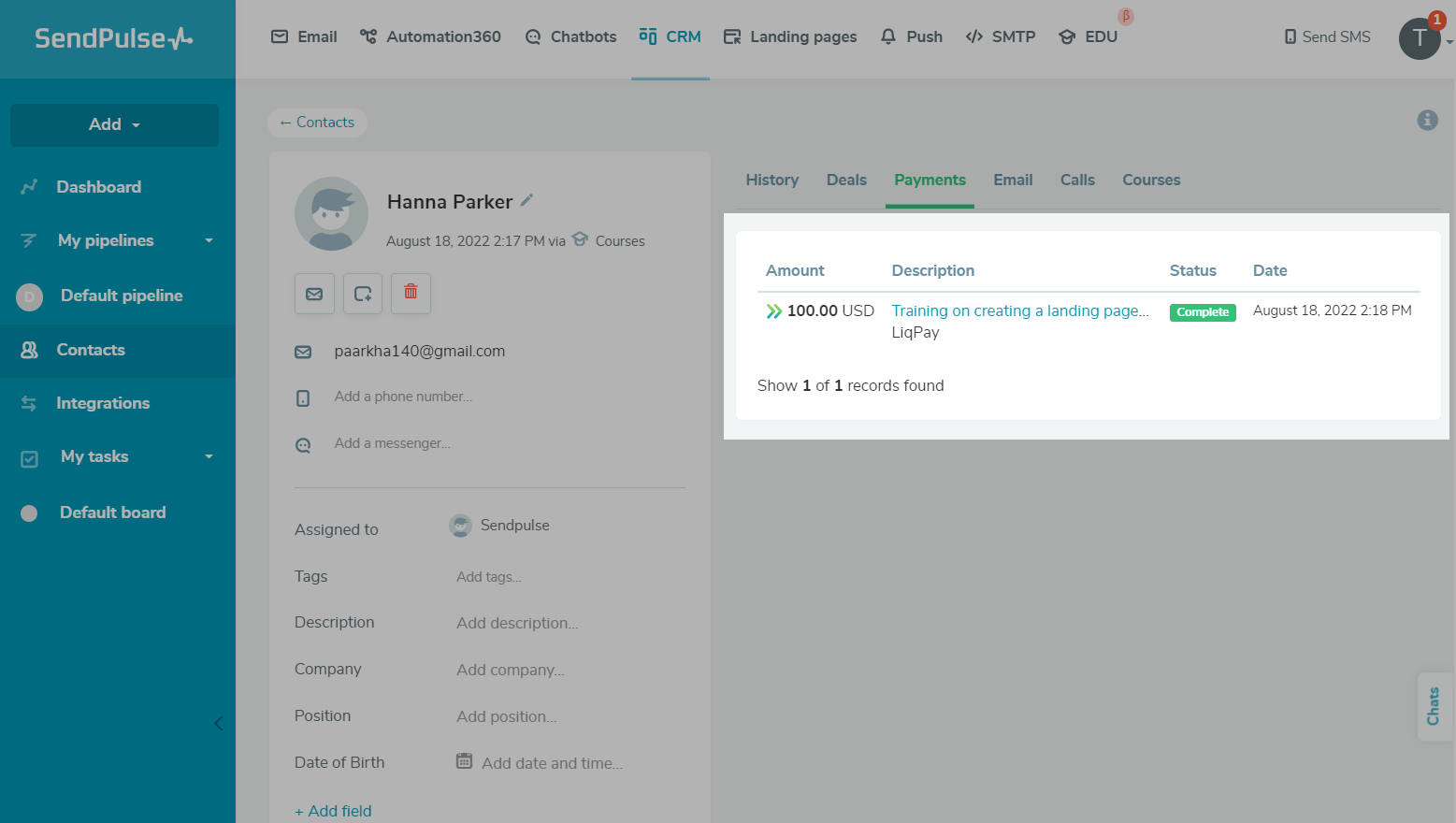Click the envelope icon beside the email address
The width and height of the screenshot is (1456, 823).
coord(303,352)
